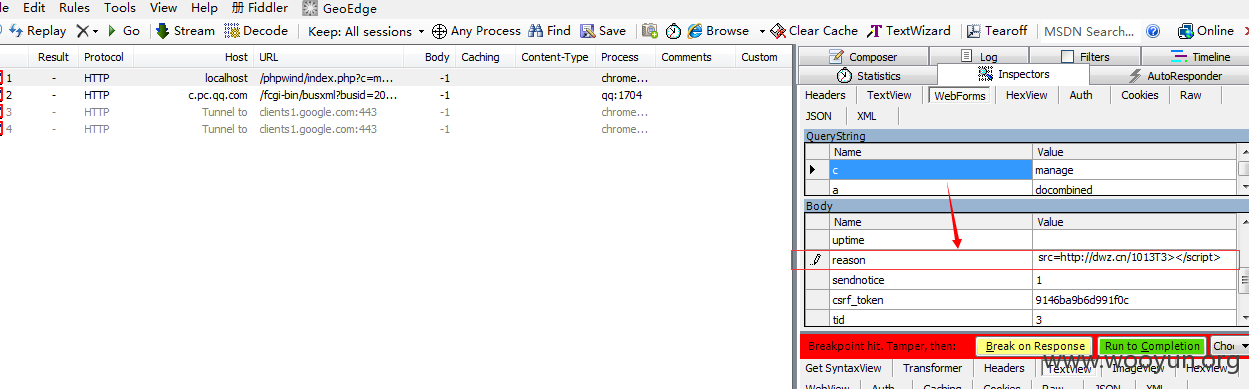Switch to the request HexView tab

[1027, 95]
